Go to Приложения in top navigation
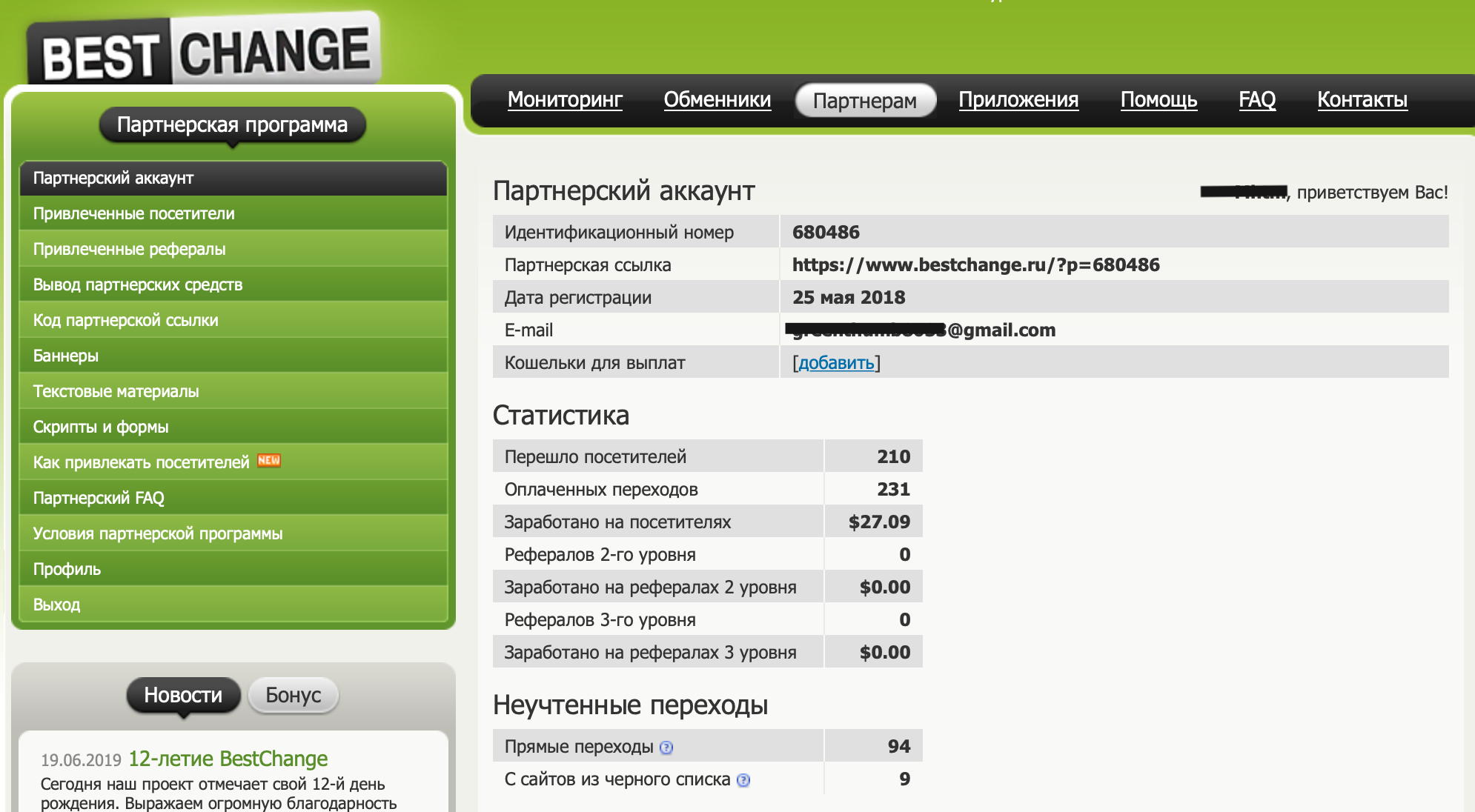The width and height of the screenshot is (1475, 812). 1018,100
